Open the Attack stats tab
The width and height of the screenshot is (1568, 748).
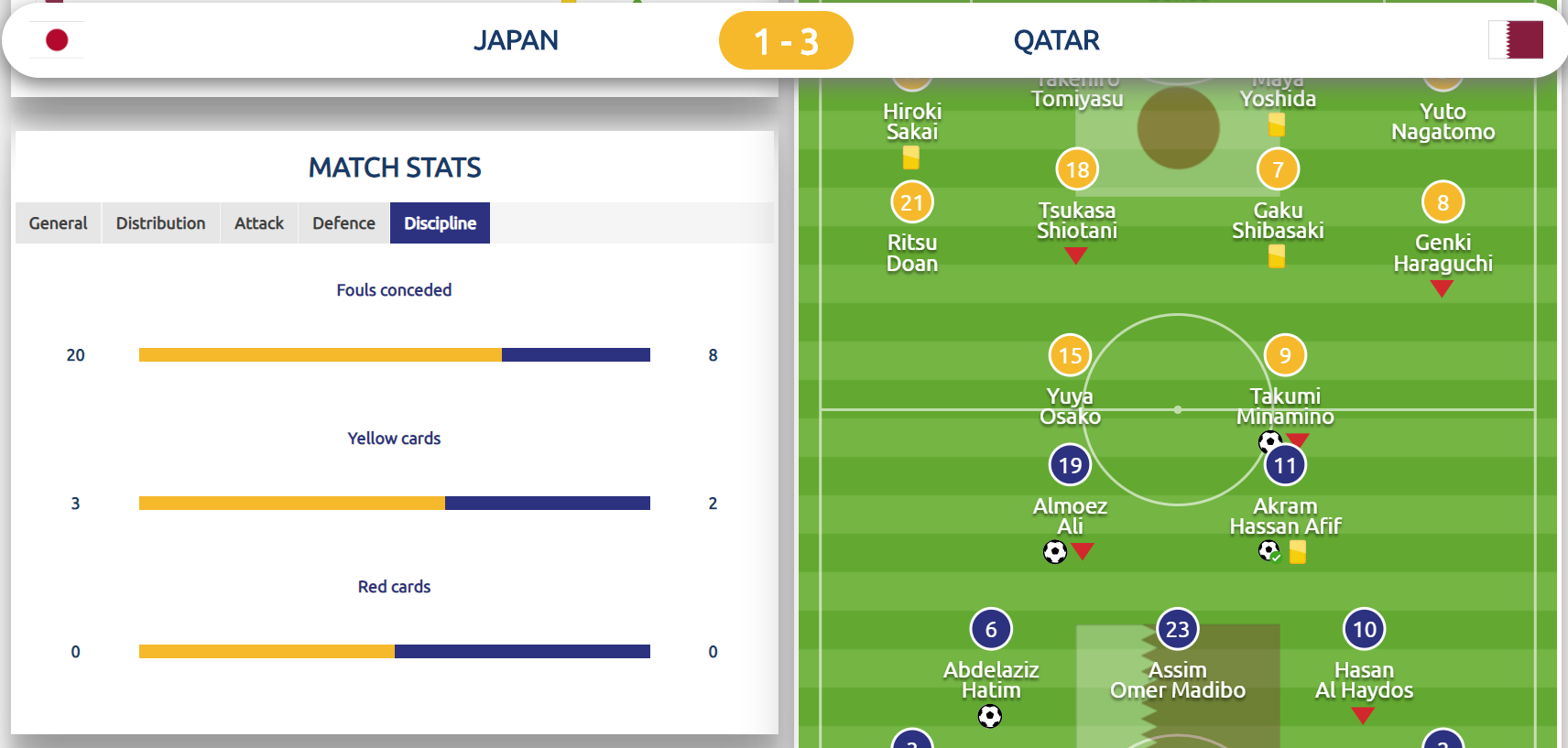tap(259, 223)
